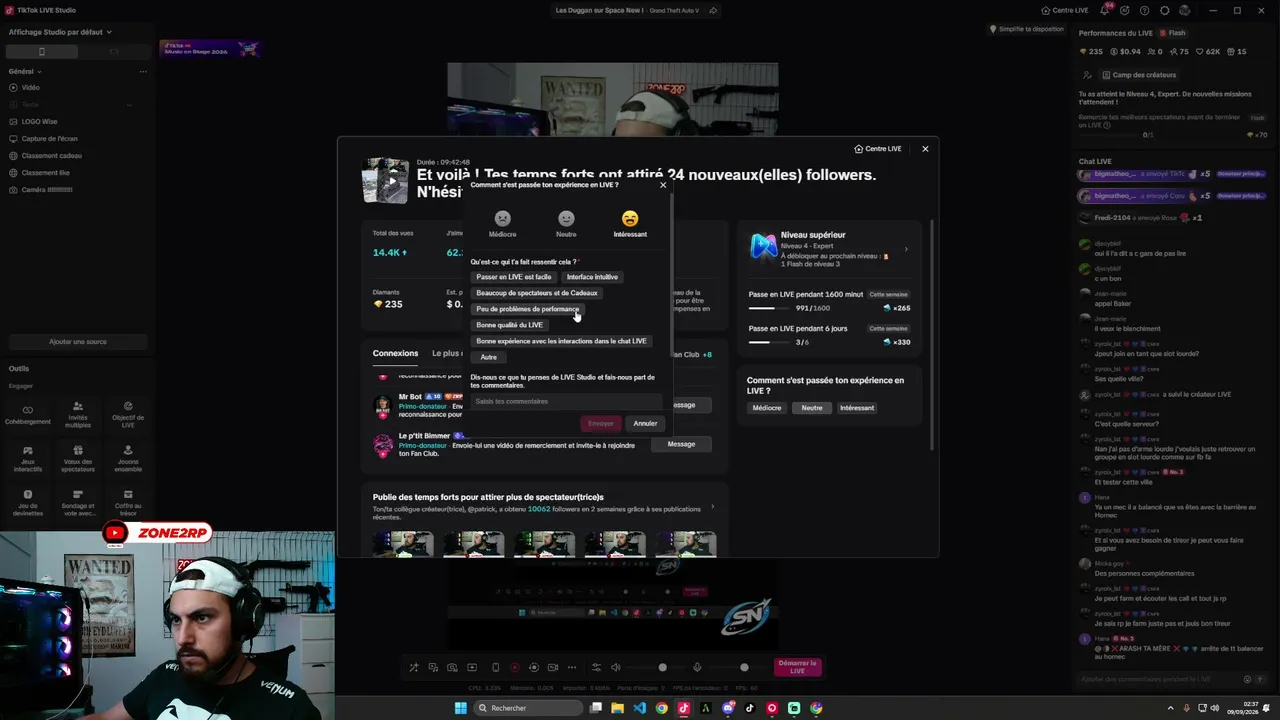Open the 'Affichage Studio par défaut' dropdown
This screenshot has height=720, width=1280.
[x=60, y=32]
